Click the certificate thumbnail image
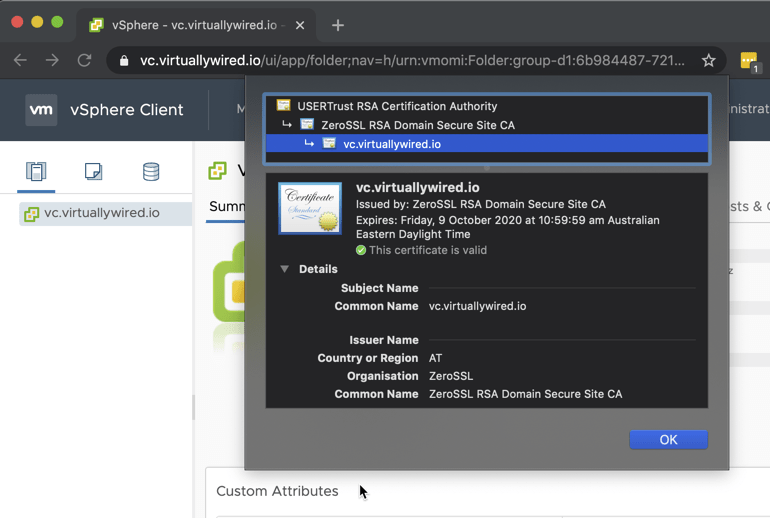The width and height of the screenshot is (770, 518). point(310,208)
